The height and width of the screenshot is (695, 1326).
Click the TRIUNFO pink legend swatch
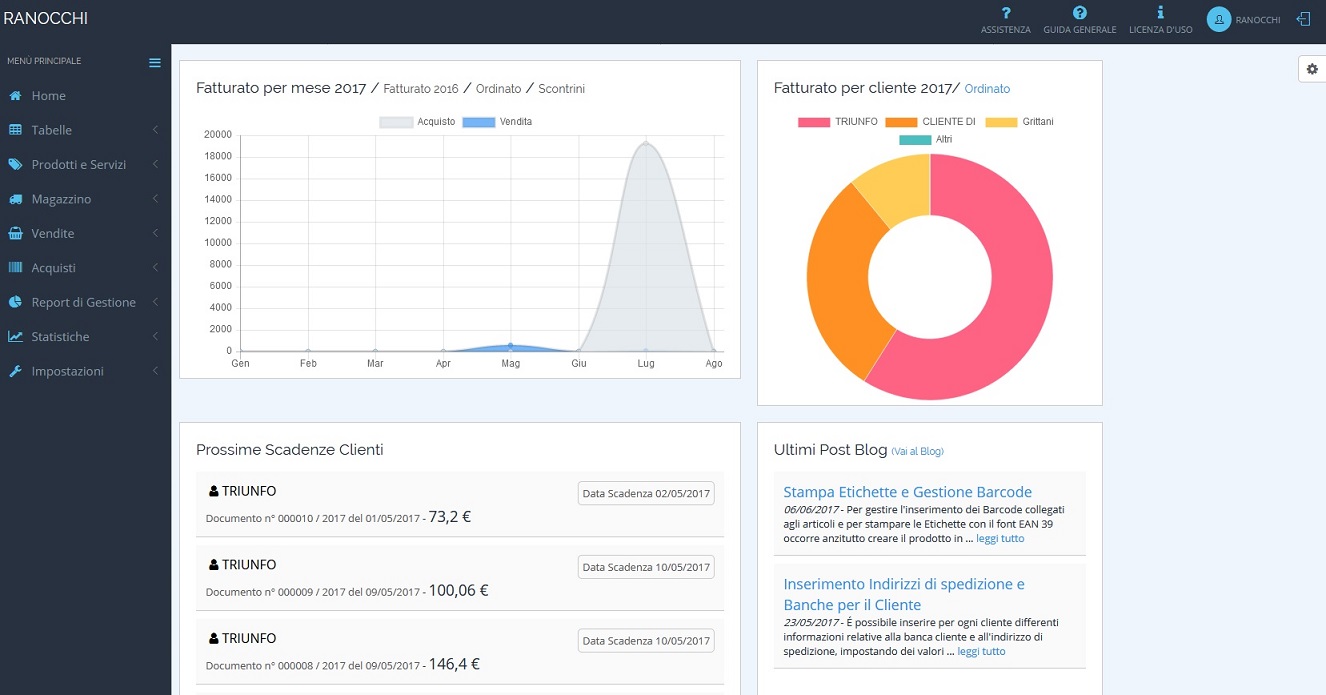(813, 122)
